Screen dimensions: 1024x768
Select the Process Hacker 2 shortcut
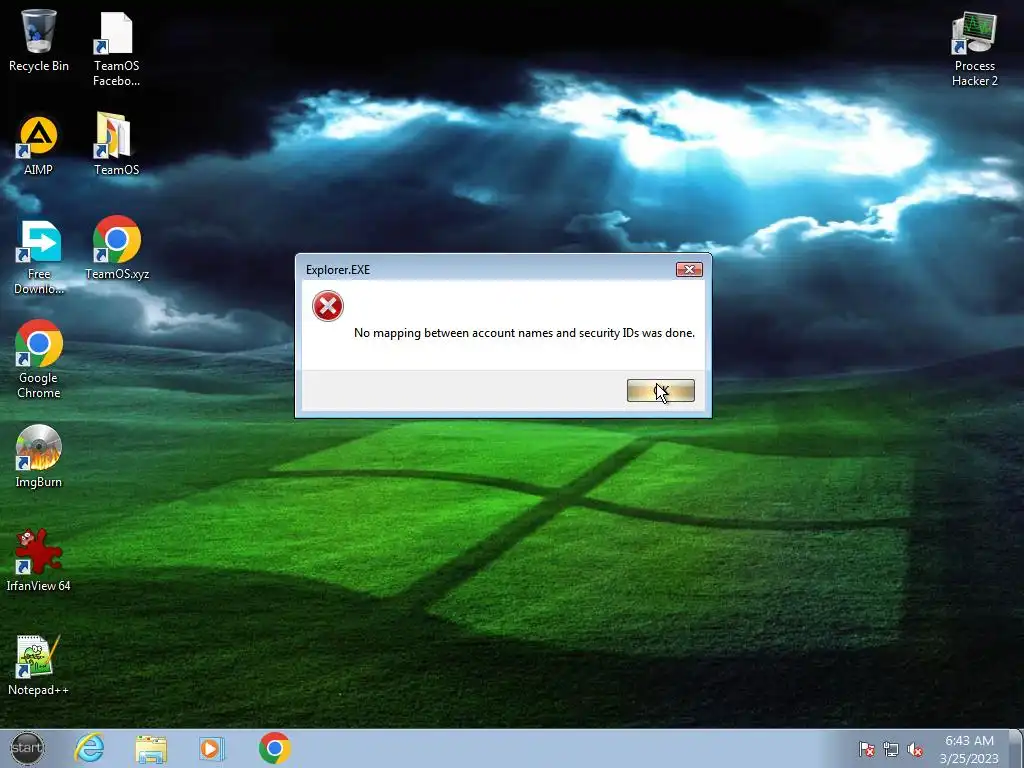pyautogui.click(x=974, y=48)
